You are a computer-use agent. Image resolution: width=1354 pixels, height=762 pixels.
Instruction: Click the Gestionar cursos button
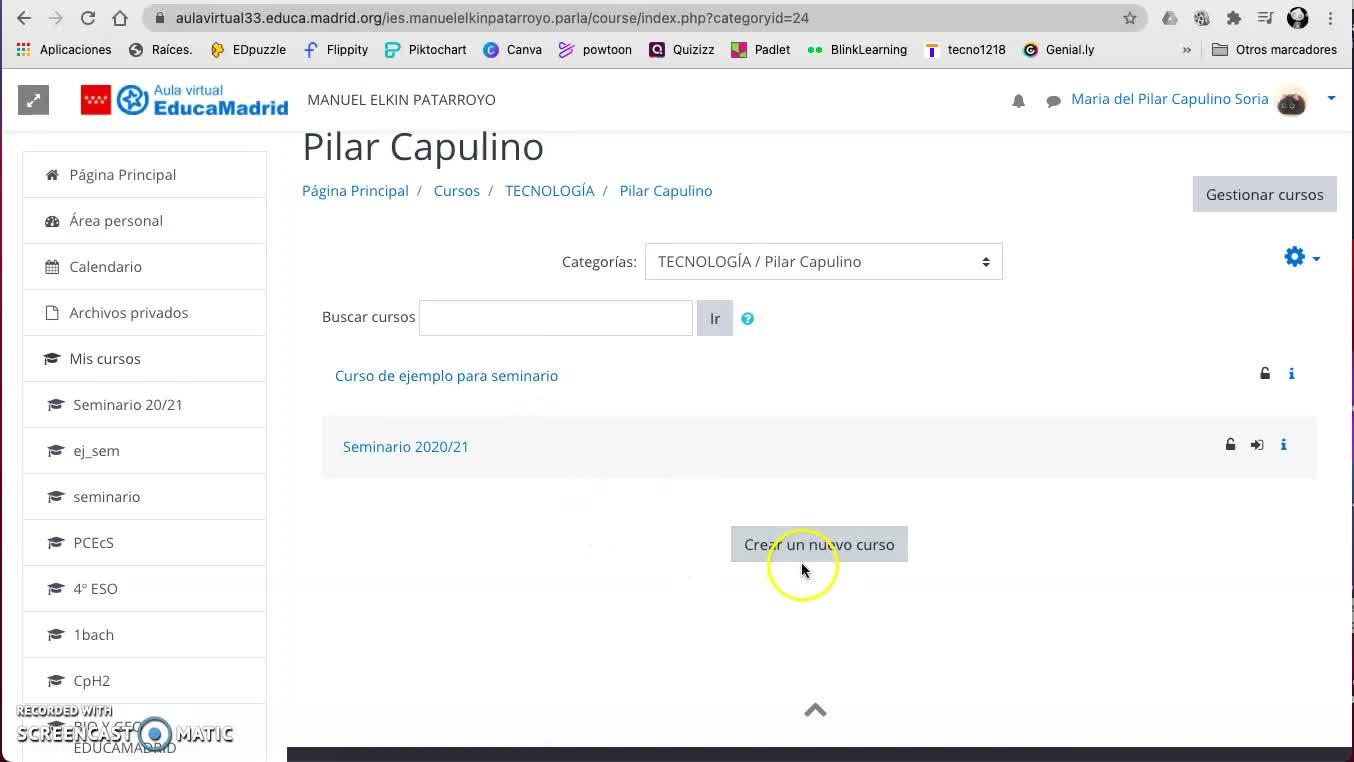coord(1264,194)
